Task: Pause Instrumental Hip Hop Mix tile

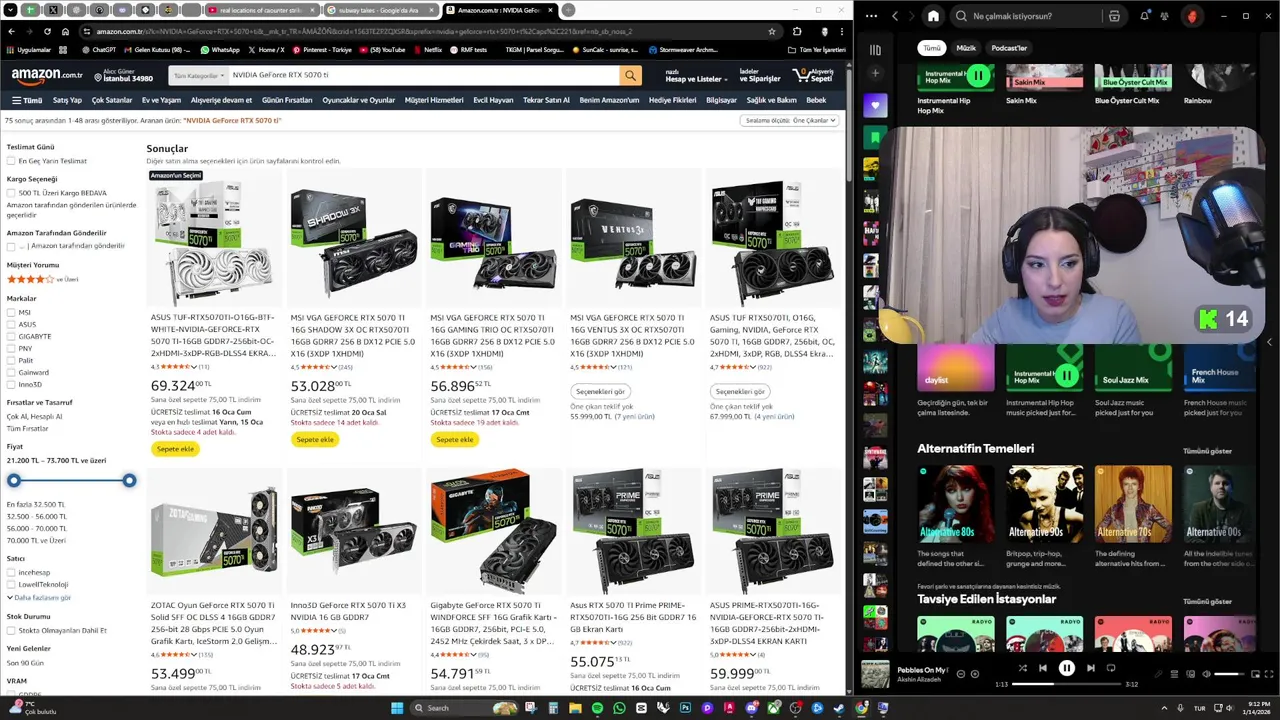Action: pyautogui.click(x=978, y=76)
